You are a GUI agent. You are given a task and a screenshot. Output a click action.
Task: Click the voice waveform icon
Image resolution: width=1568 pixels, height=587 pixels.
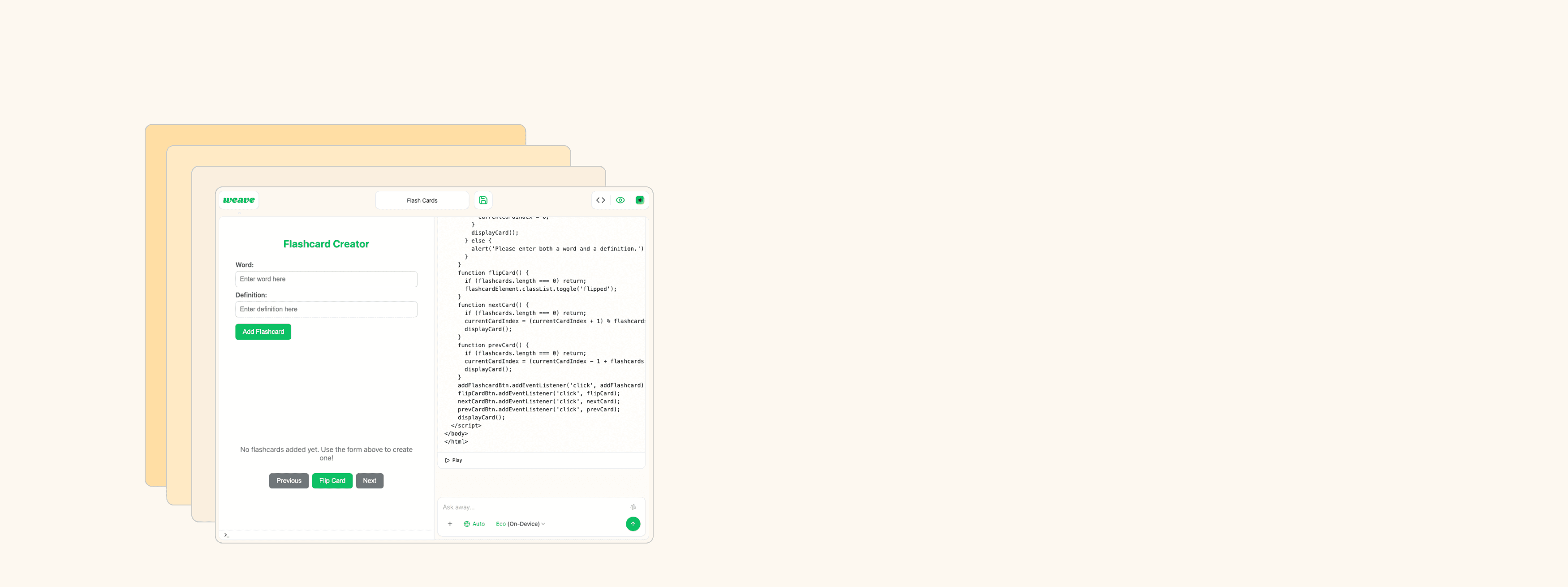633,507
